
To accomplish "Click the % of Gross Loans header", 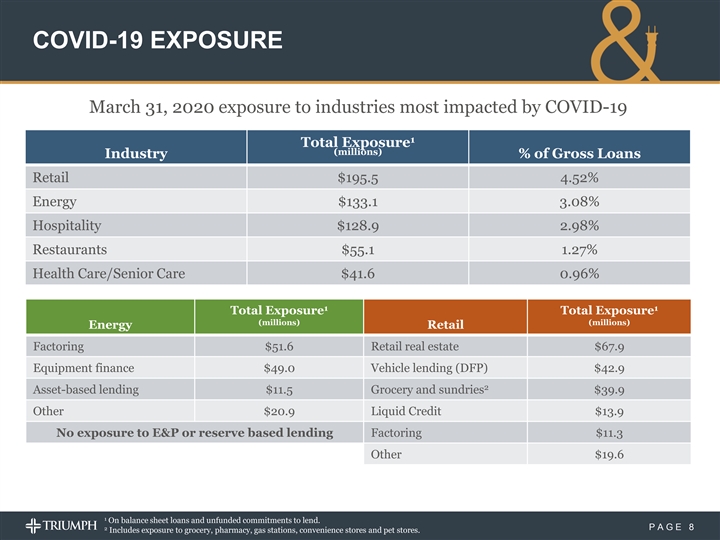I will 579,153.
